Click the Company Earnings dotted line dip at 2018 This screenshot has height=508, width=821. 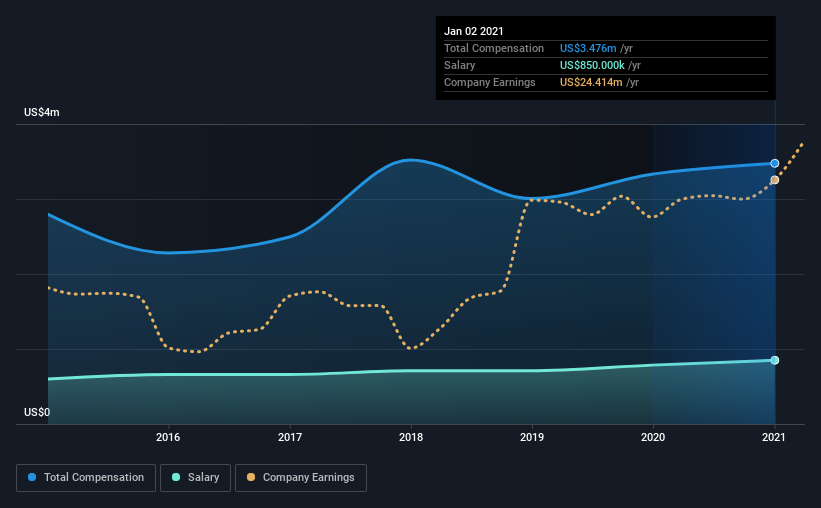[x=411, y=348]
